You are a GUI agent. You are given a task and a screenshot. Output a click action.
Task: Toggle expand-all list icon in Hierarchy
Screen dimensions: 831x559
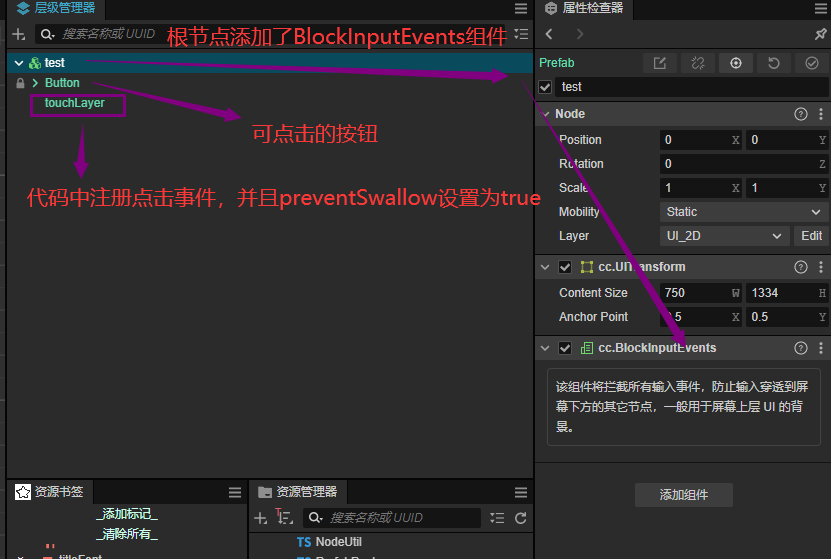coord(521,34)
